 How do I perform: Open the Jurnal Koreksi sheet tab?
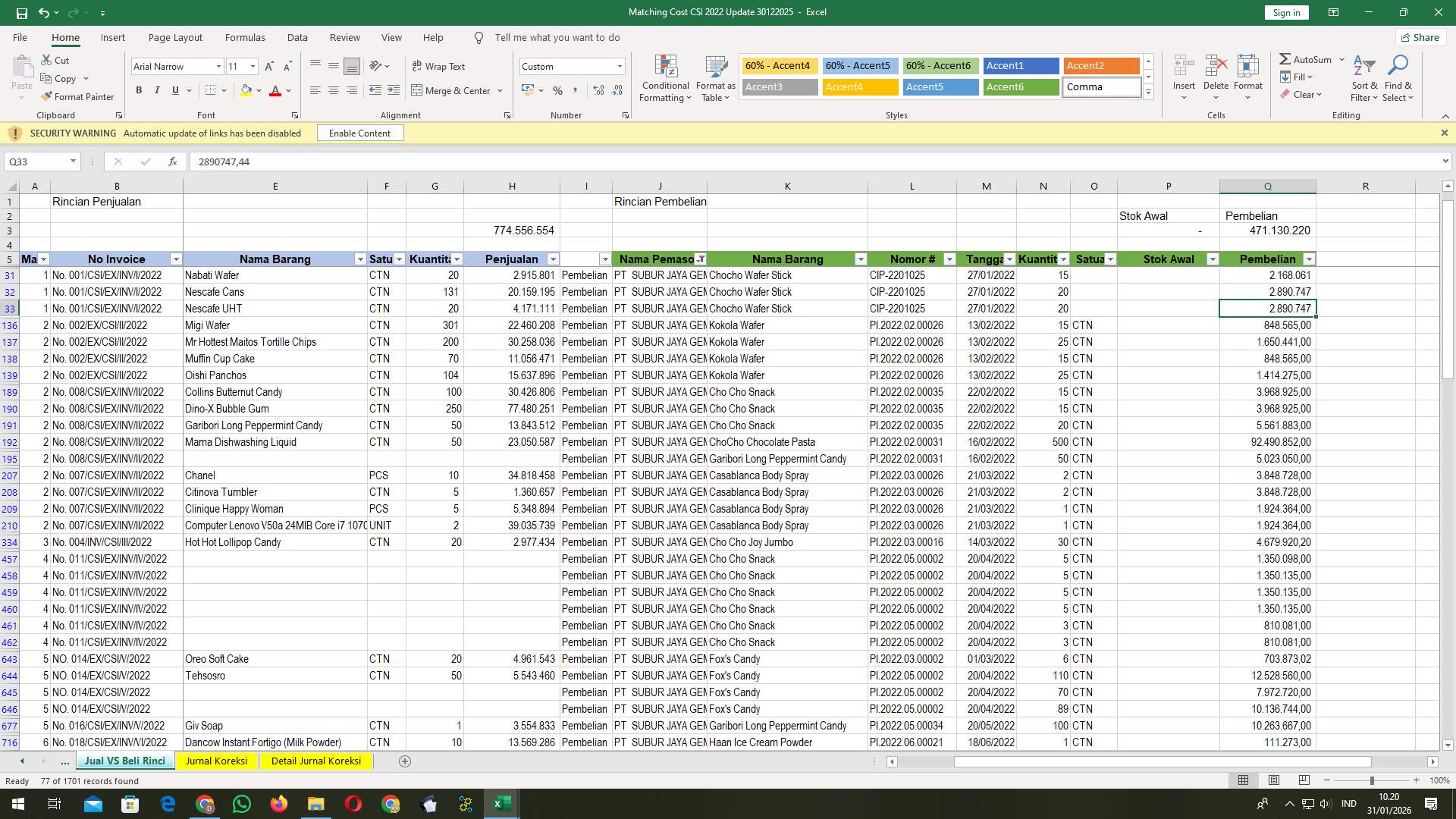217,761
